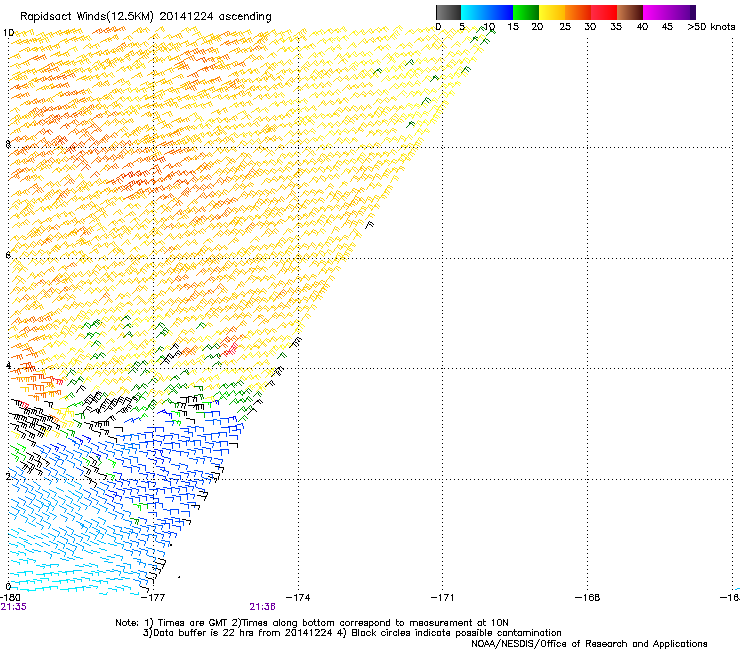Click the note 'Times are GMT'

[x=193, y=623]
